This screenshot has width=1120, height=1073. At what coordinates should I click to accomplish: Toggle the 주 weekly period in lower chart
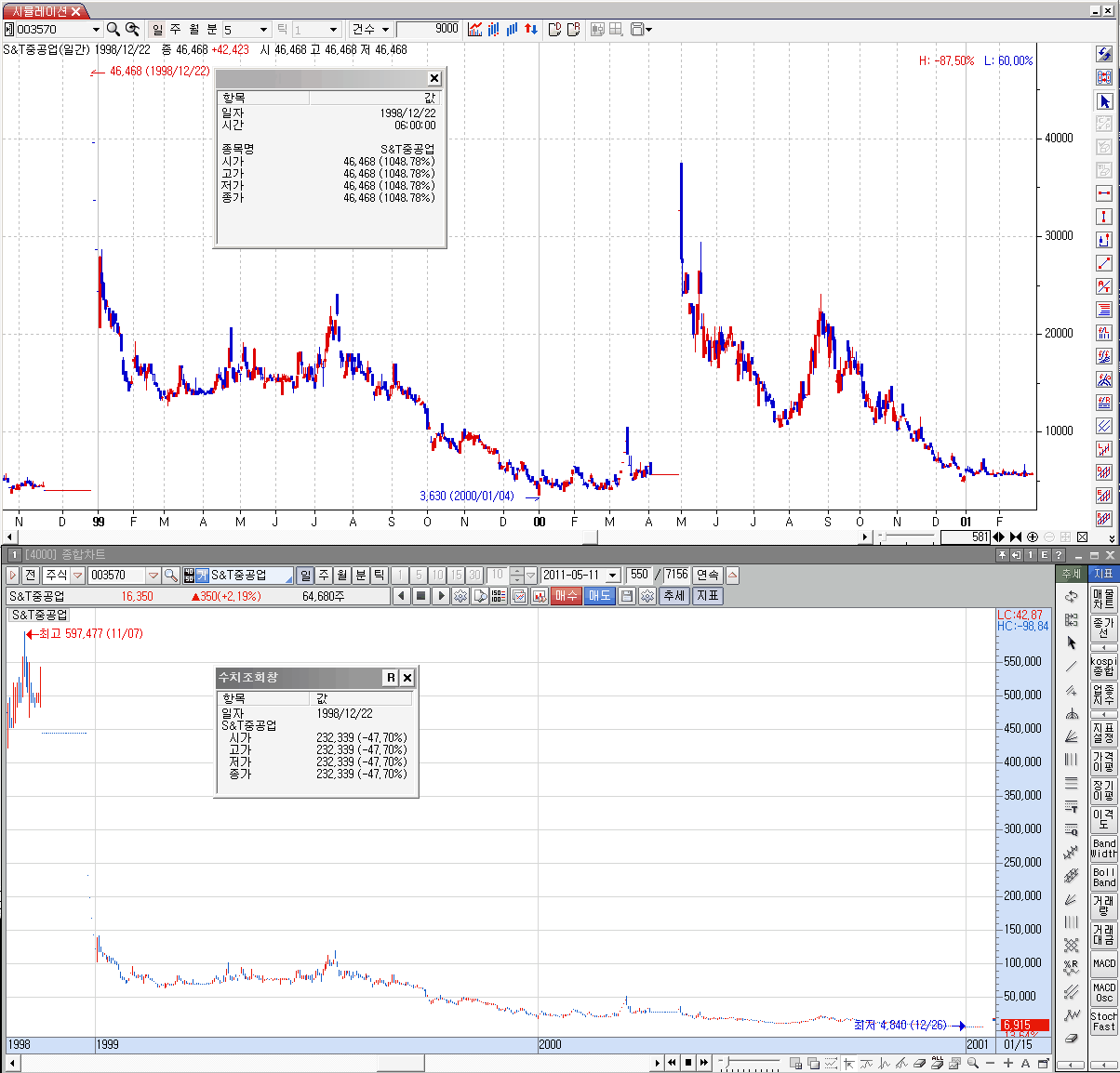tap(324, 576)
